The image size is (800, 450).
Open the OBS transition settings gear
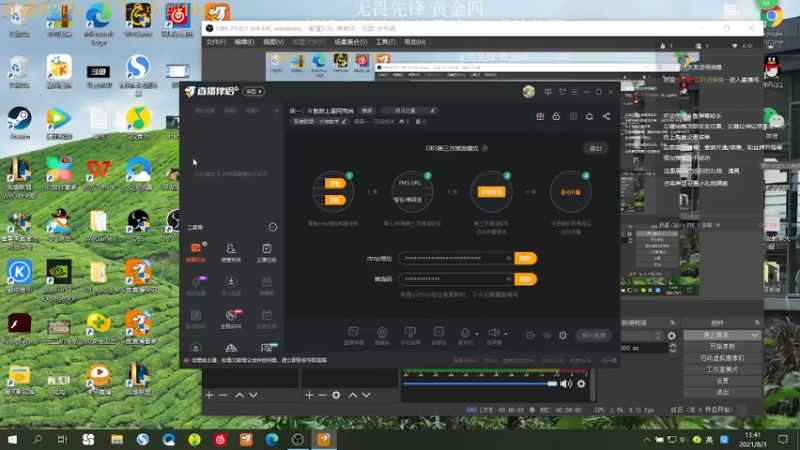671,336
